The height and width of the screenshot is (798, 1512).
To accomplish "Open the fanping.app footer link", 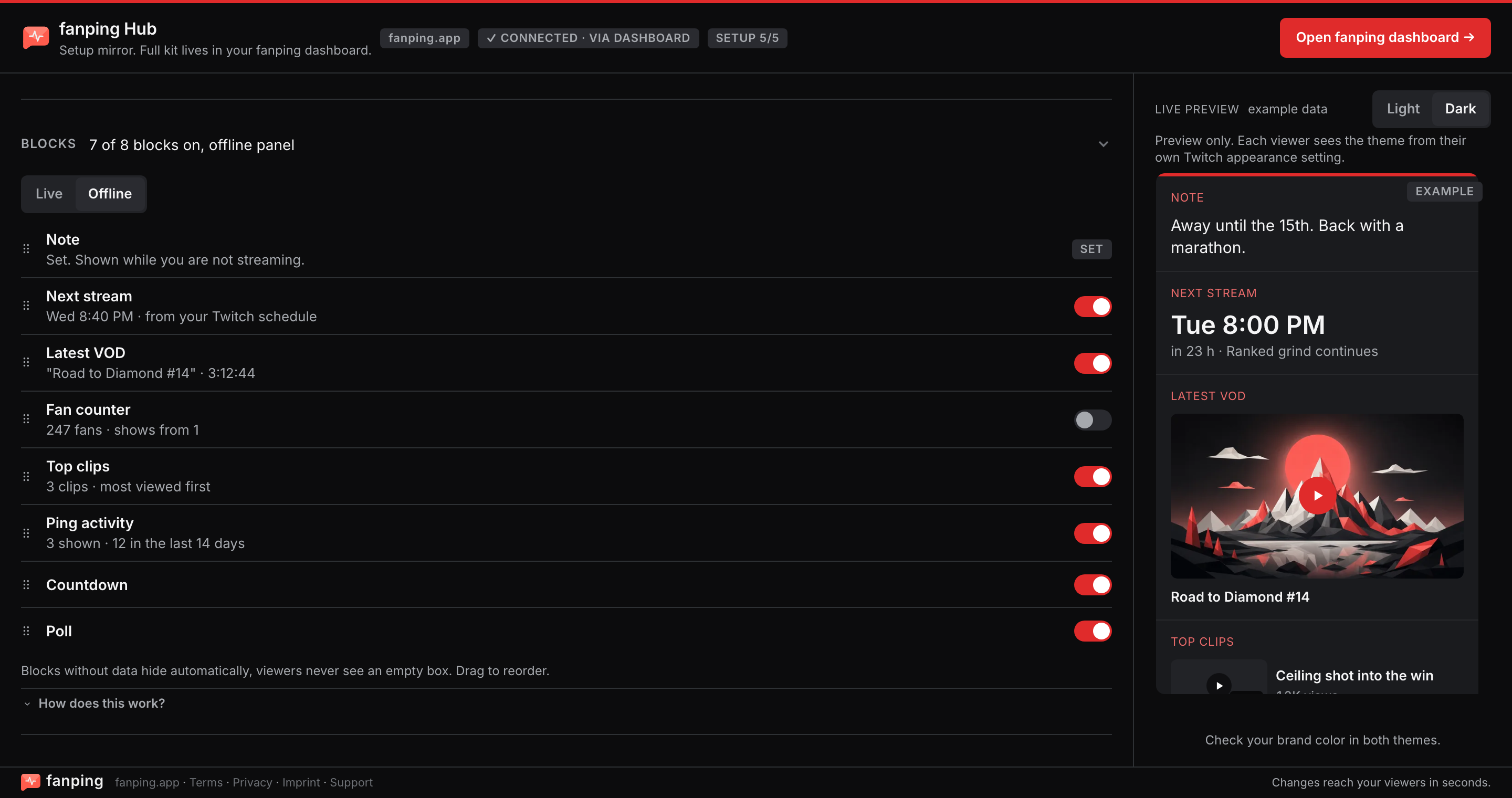I will pos(148,782).
